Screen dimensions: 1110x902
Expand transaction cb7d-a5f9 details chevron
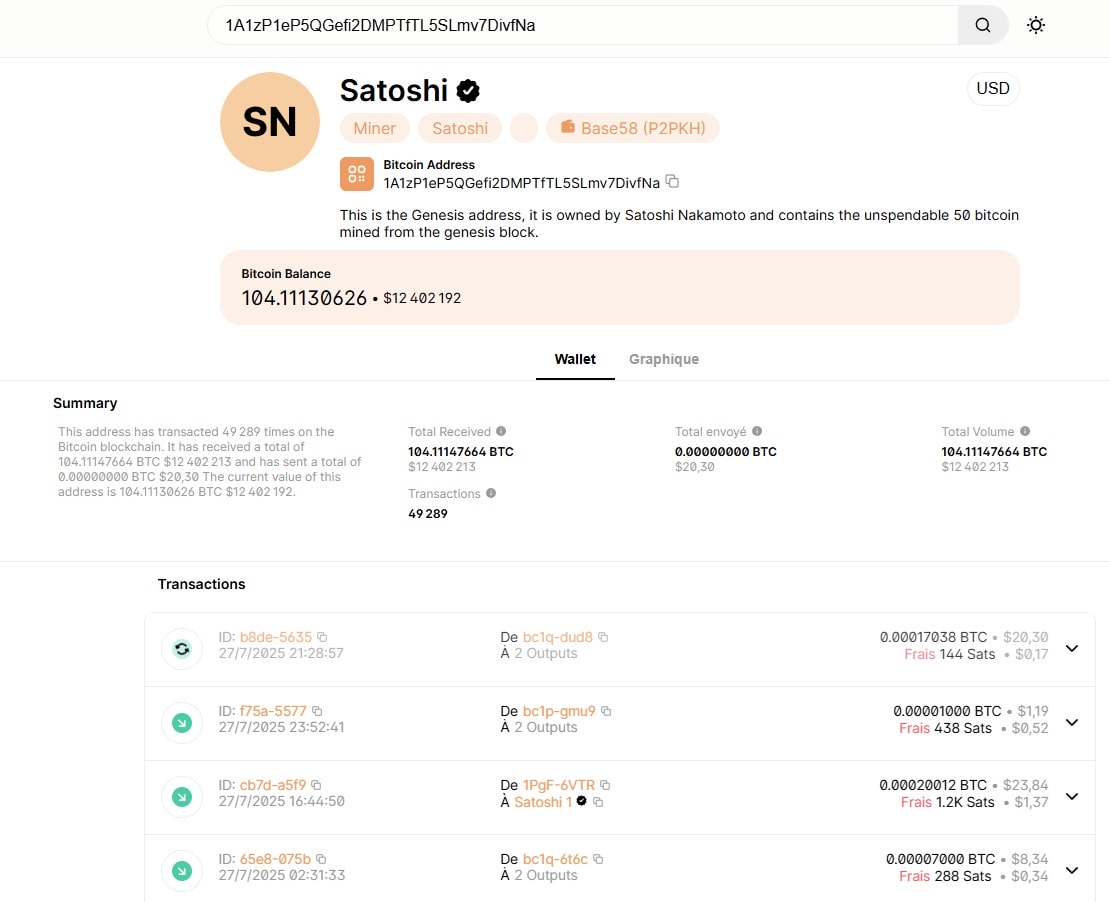(x=1072, y=797)
